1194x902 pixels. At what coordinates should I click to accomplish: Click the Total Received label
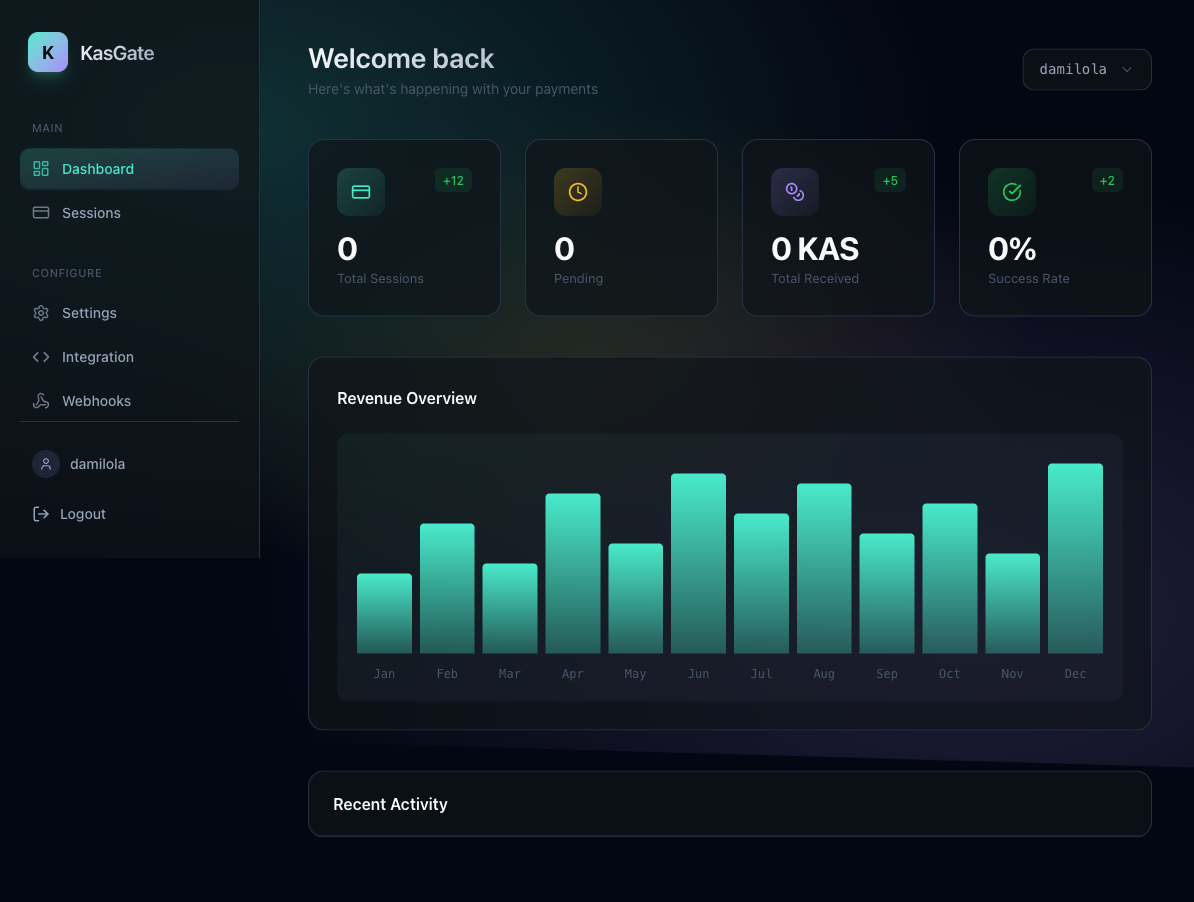tap(815, 279)
